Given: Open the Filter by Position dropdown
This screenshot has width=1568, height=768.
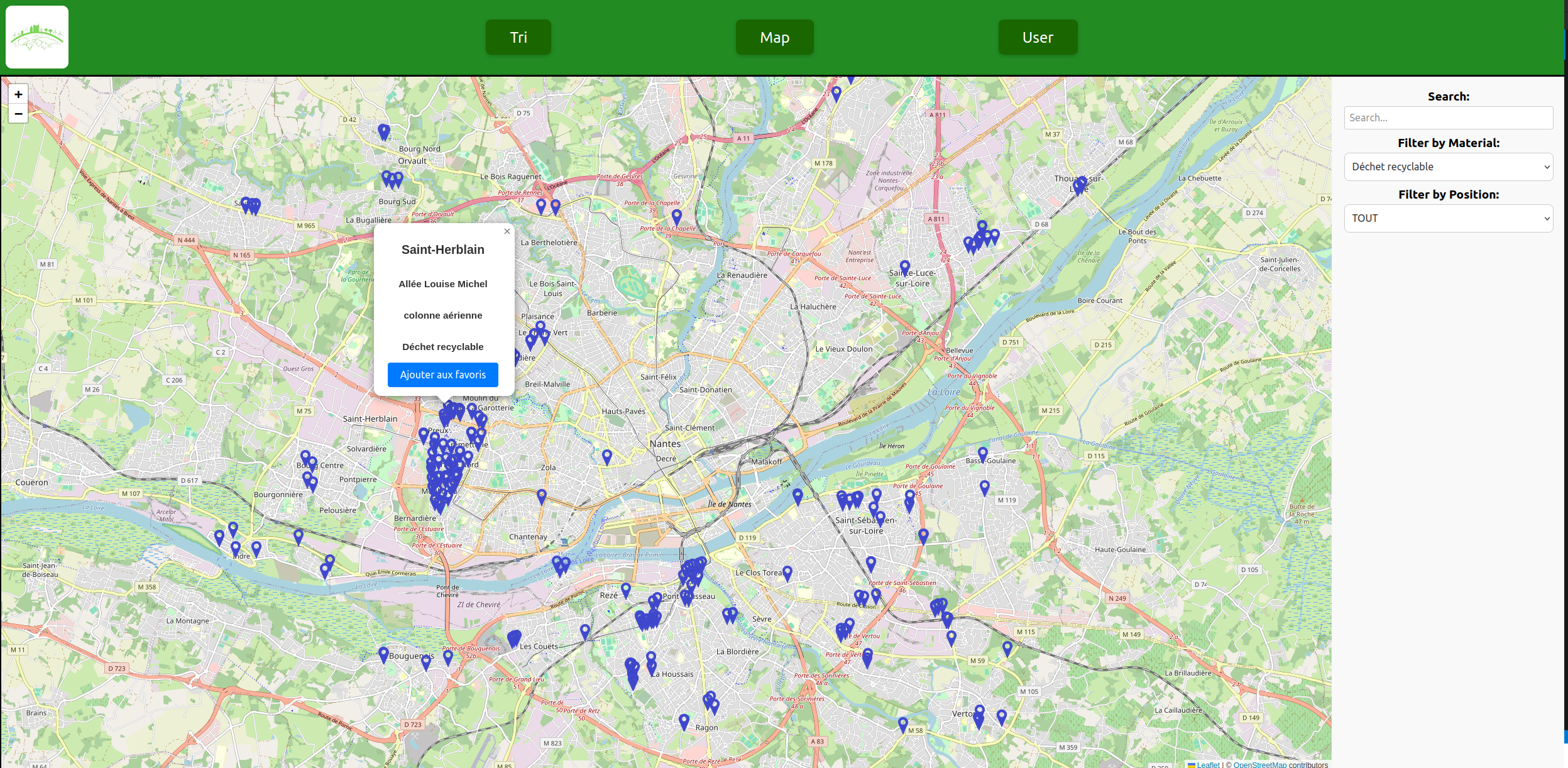Looking at the screenshot, I should (1449, 218).
